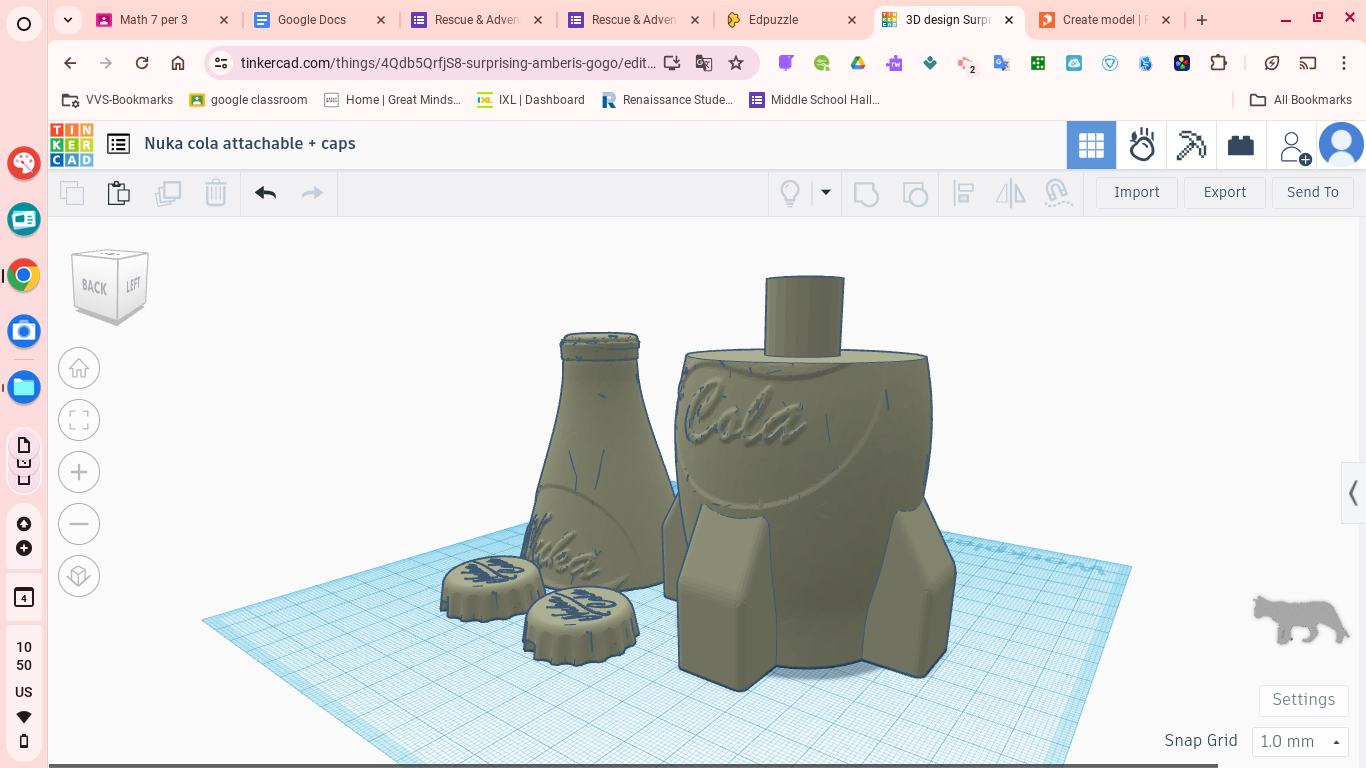Click the Zoom in plus button
The height and width of the screenshot is (768, 1366).
click(79, 472)
